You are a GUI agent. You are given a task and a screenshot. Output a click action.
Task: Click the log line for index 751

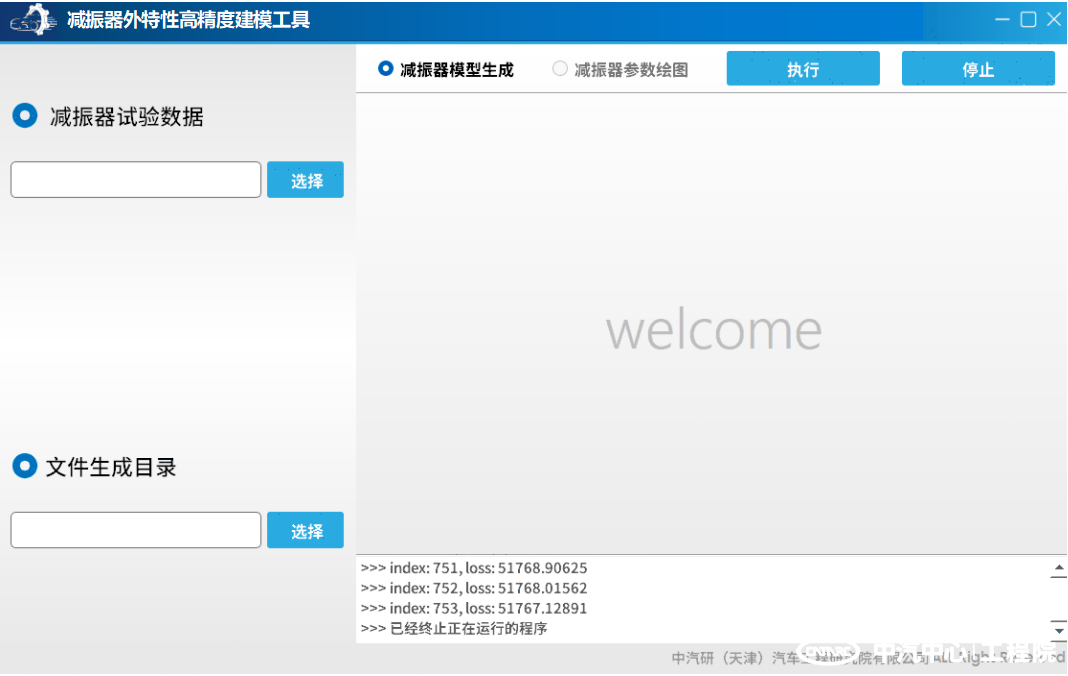[x=474, y=568]
